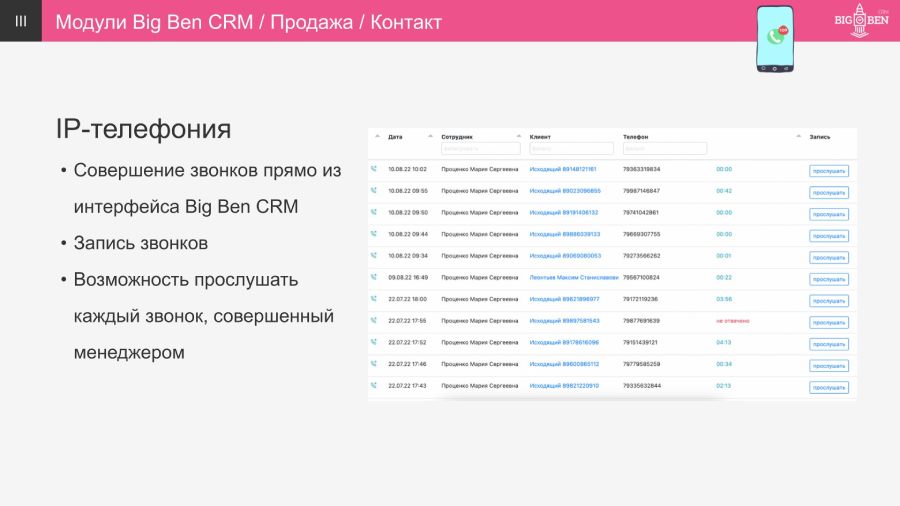Click duration 00:22 in 09.08.22 16:49 row
The image size is (900, 506).
pyautogui.click(x=724, y=277)
